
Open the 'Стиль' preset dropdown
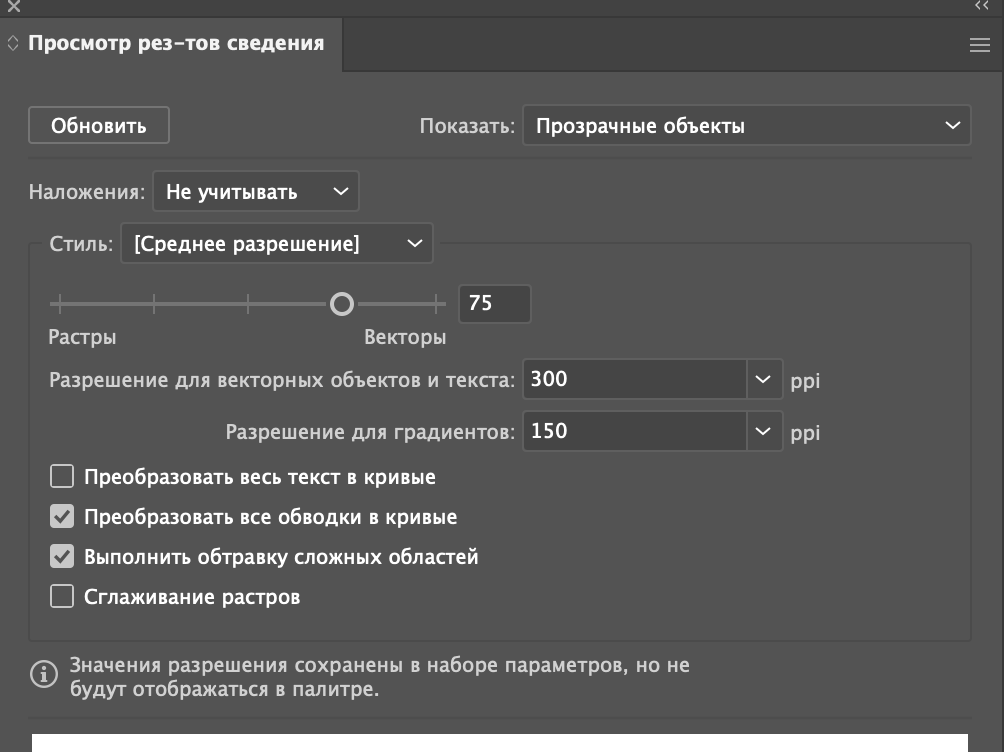(276, 244)
